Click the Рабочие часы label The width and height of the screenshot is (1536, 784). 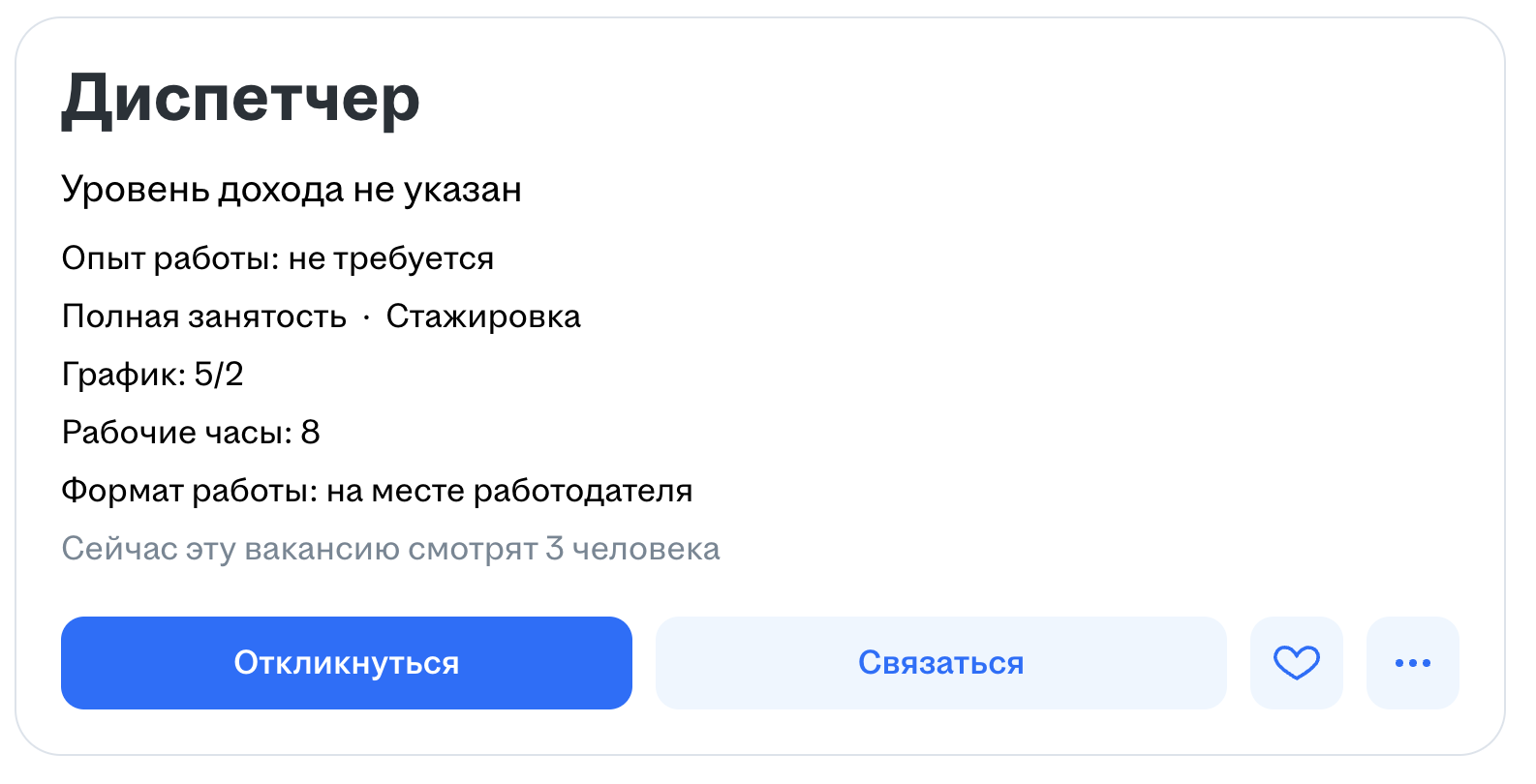coord(176,433)
